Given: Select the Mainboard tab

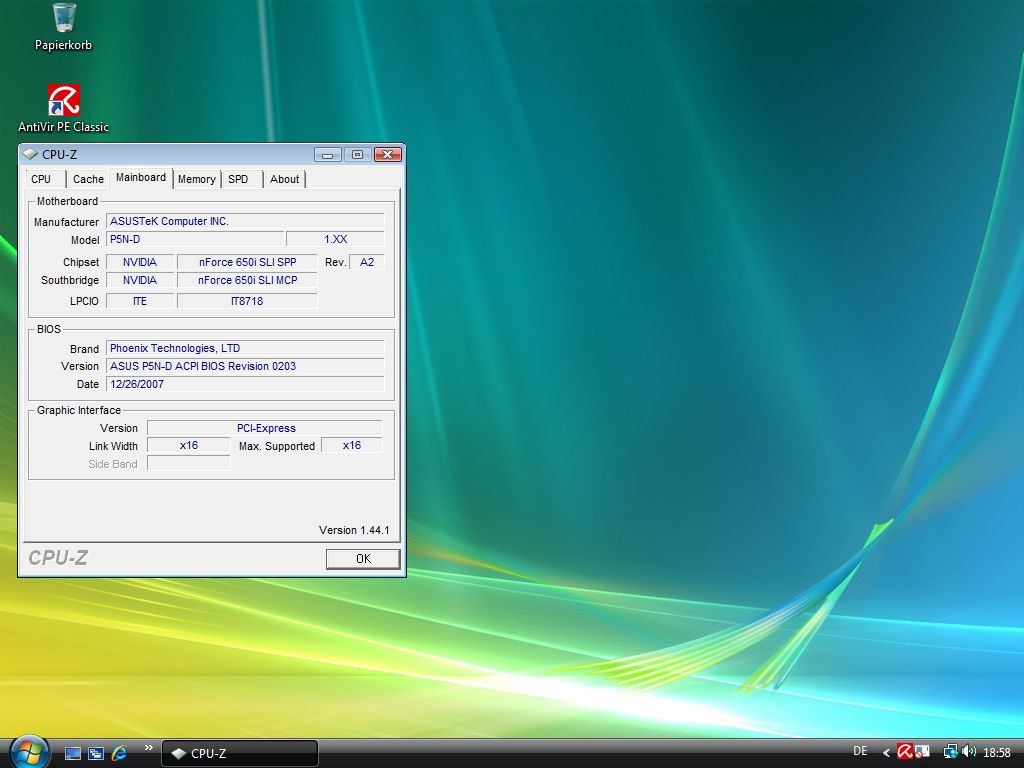Looking at the screenshot, I should (140, 178).
